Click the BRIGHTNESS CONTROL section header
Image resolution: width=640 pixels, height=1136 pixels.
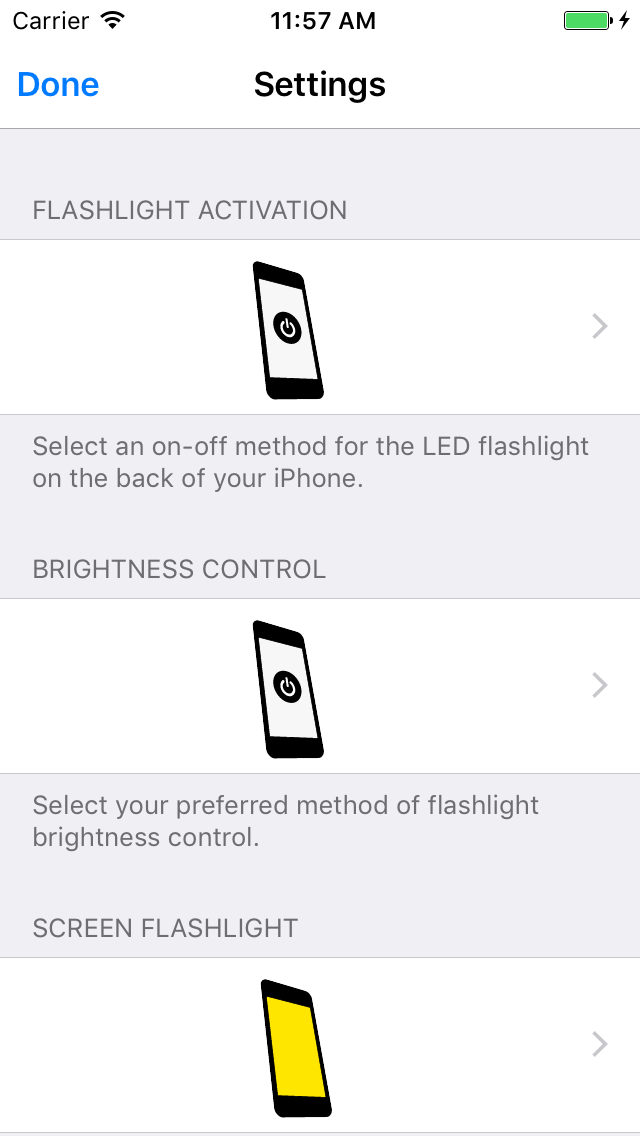click(x=179, y=569)
